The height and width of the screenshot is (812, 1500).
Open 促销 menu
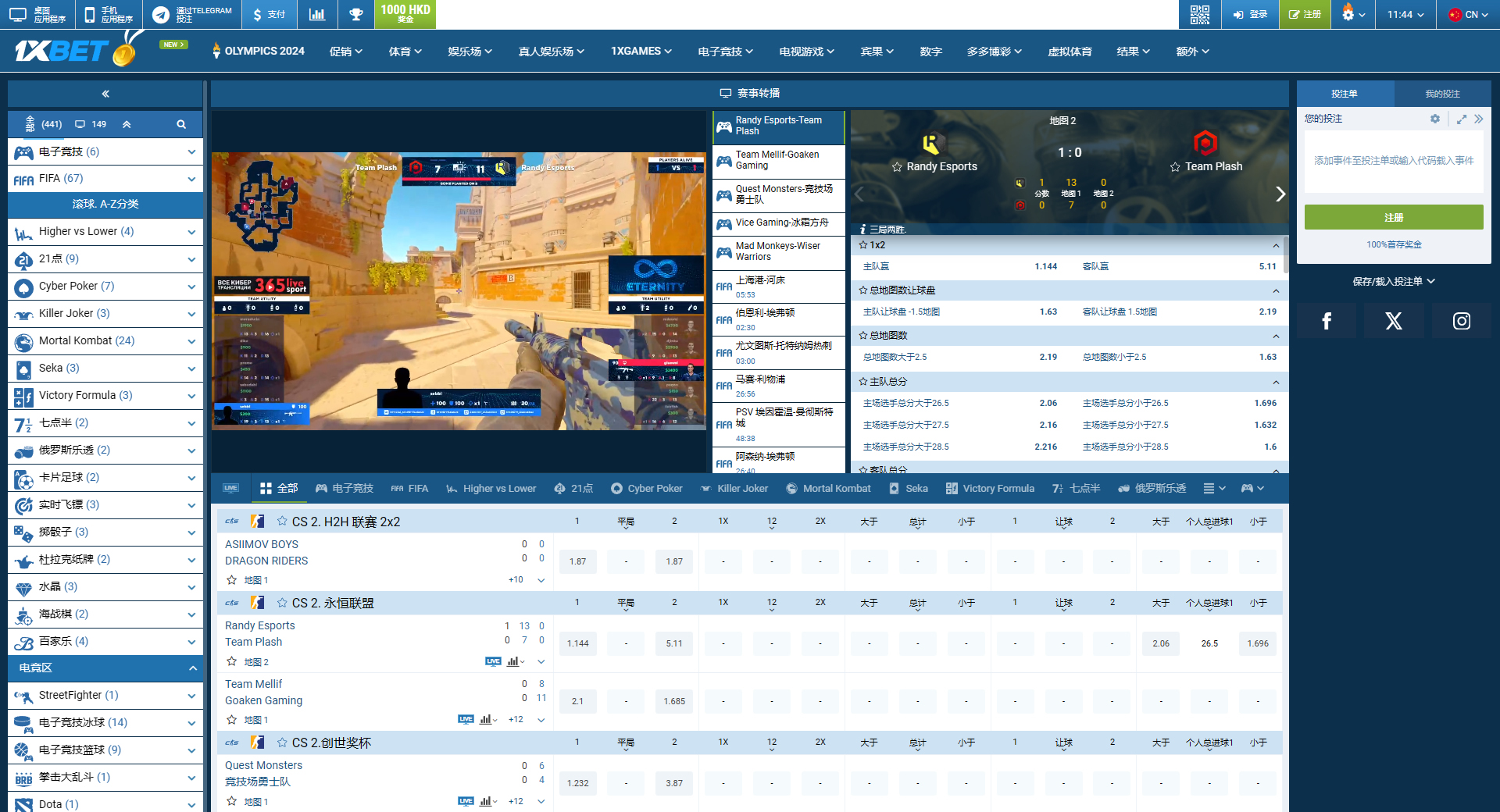345,52
